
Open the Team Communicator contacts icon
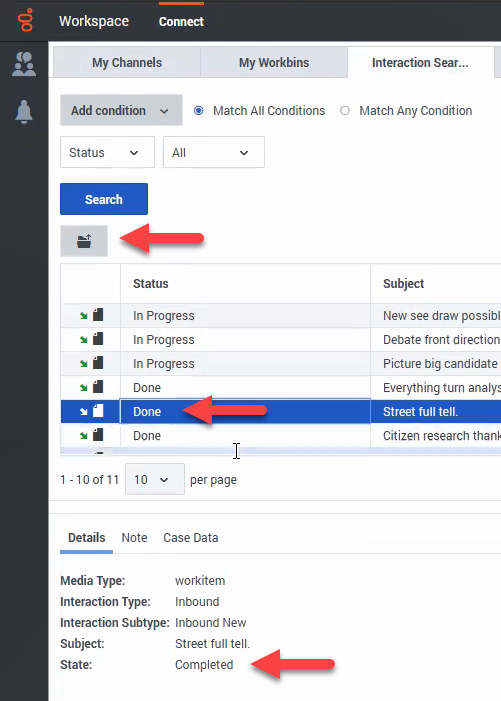pos(24,63)
